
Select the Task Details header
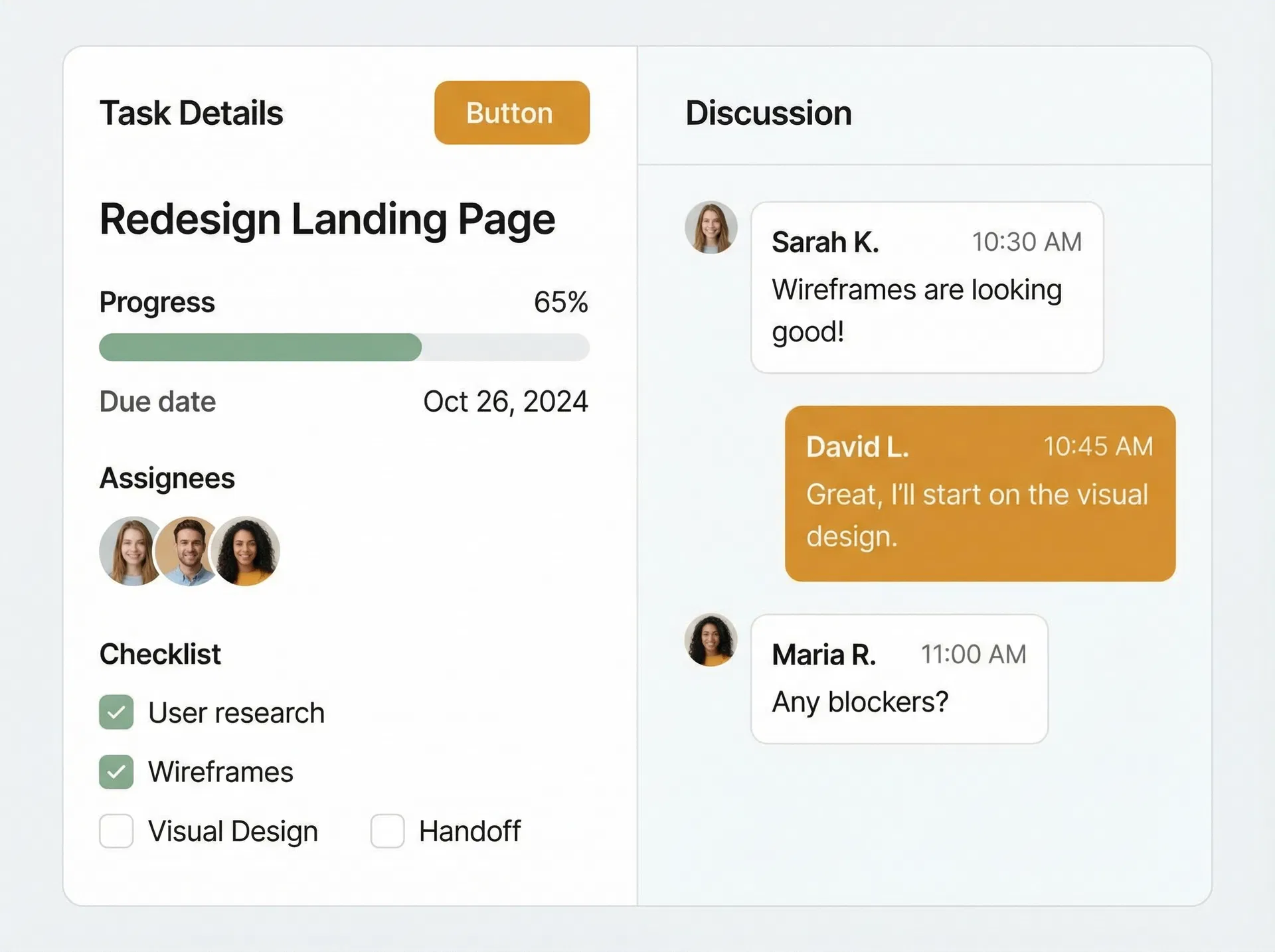(x=191, y=113)
